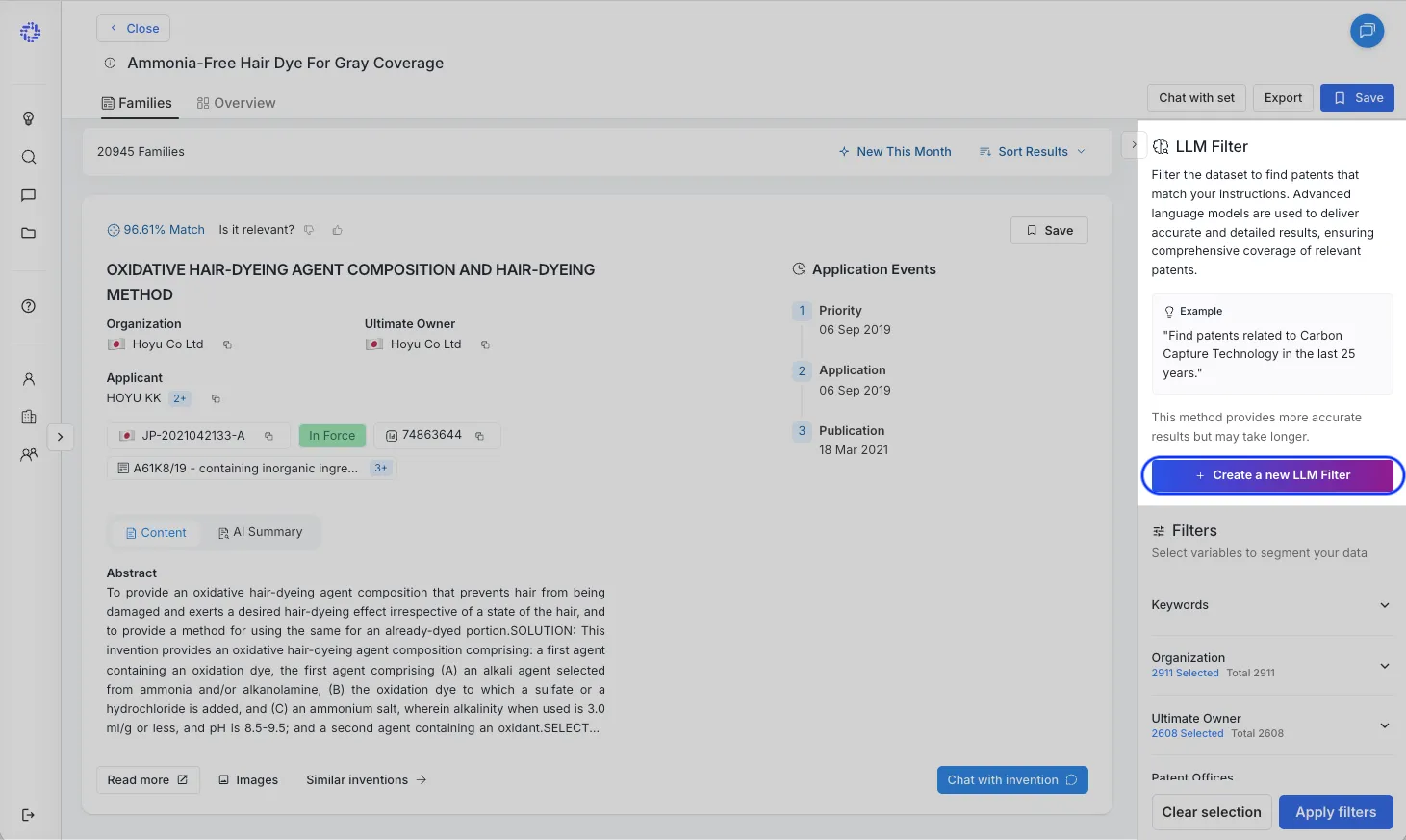1406x840 pixels.
Task: Open the Sort Results dropdown
Action: [x=1032, y=152]
